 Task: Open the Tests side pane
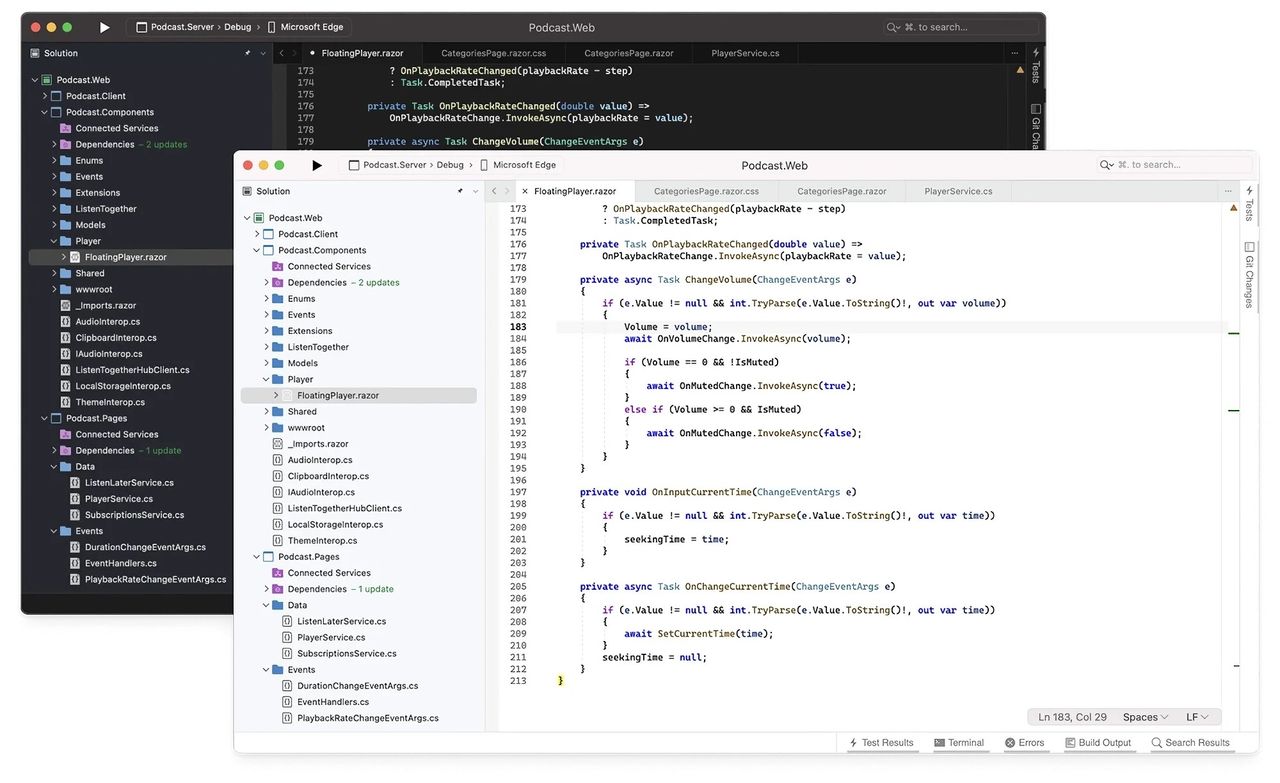1248,207
